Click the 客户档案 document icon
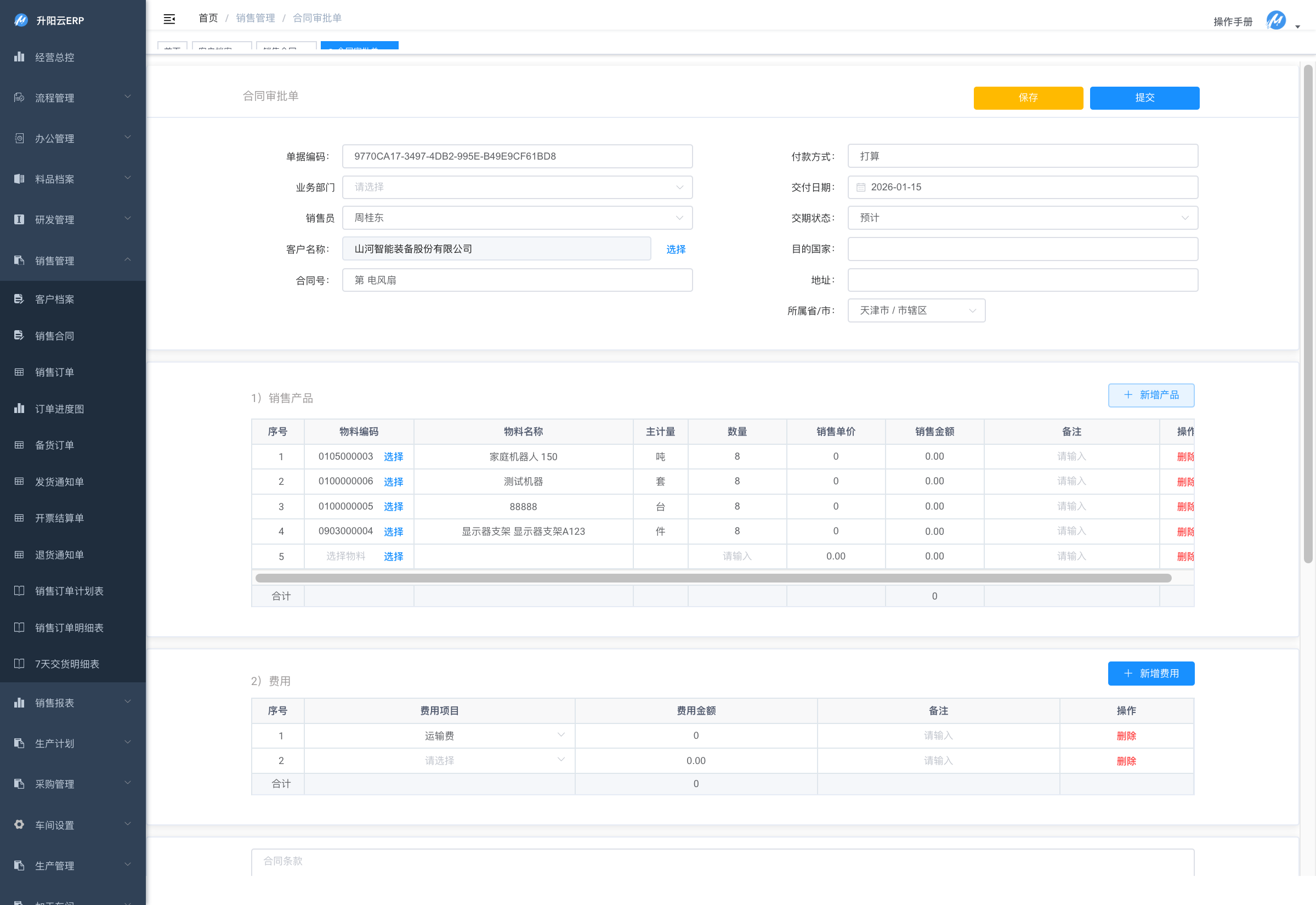Screen dimensions: 1316x905 19,299
